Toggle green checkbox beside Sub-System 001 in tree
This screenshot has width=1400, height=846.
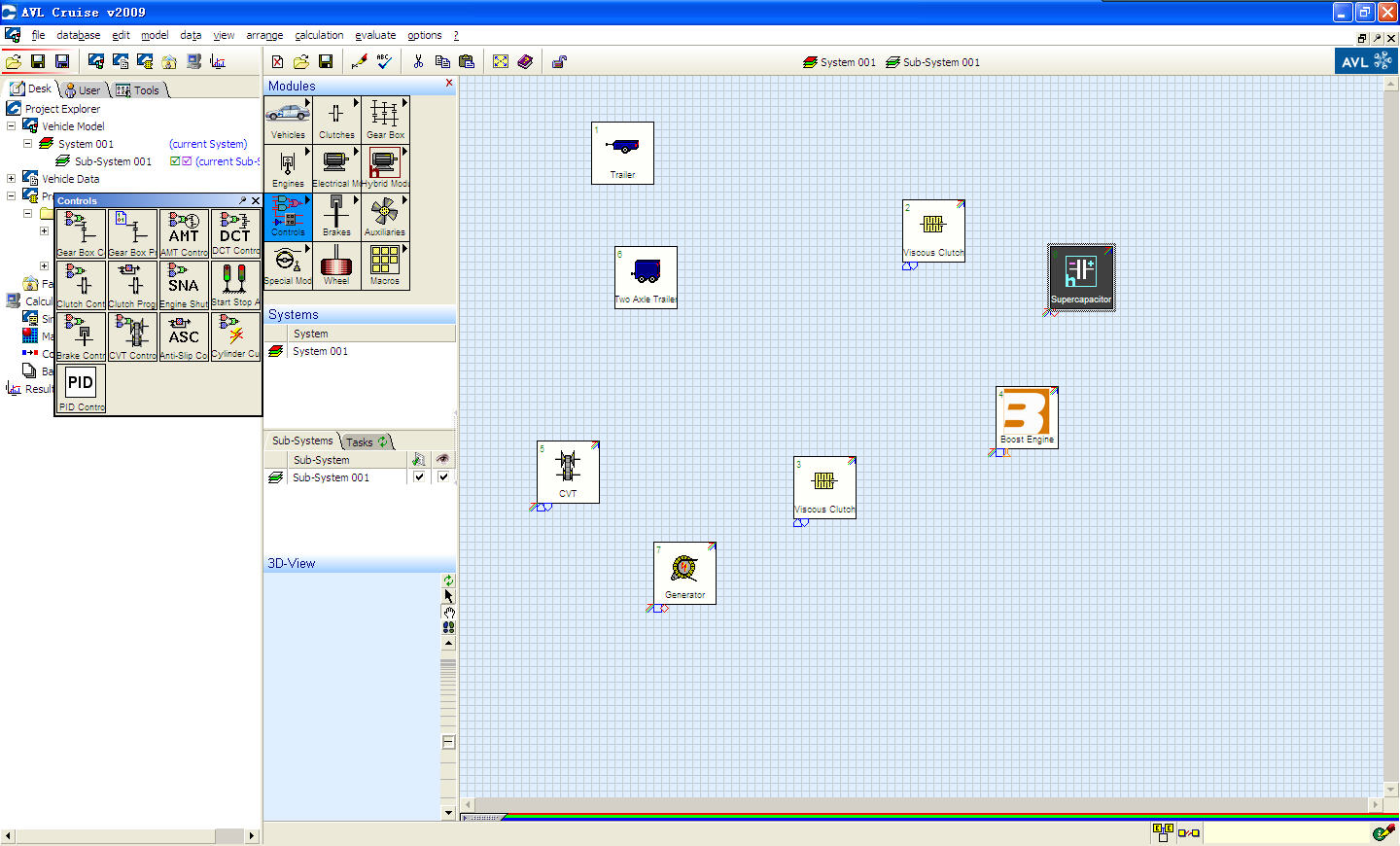(x=175, y=161)
